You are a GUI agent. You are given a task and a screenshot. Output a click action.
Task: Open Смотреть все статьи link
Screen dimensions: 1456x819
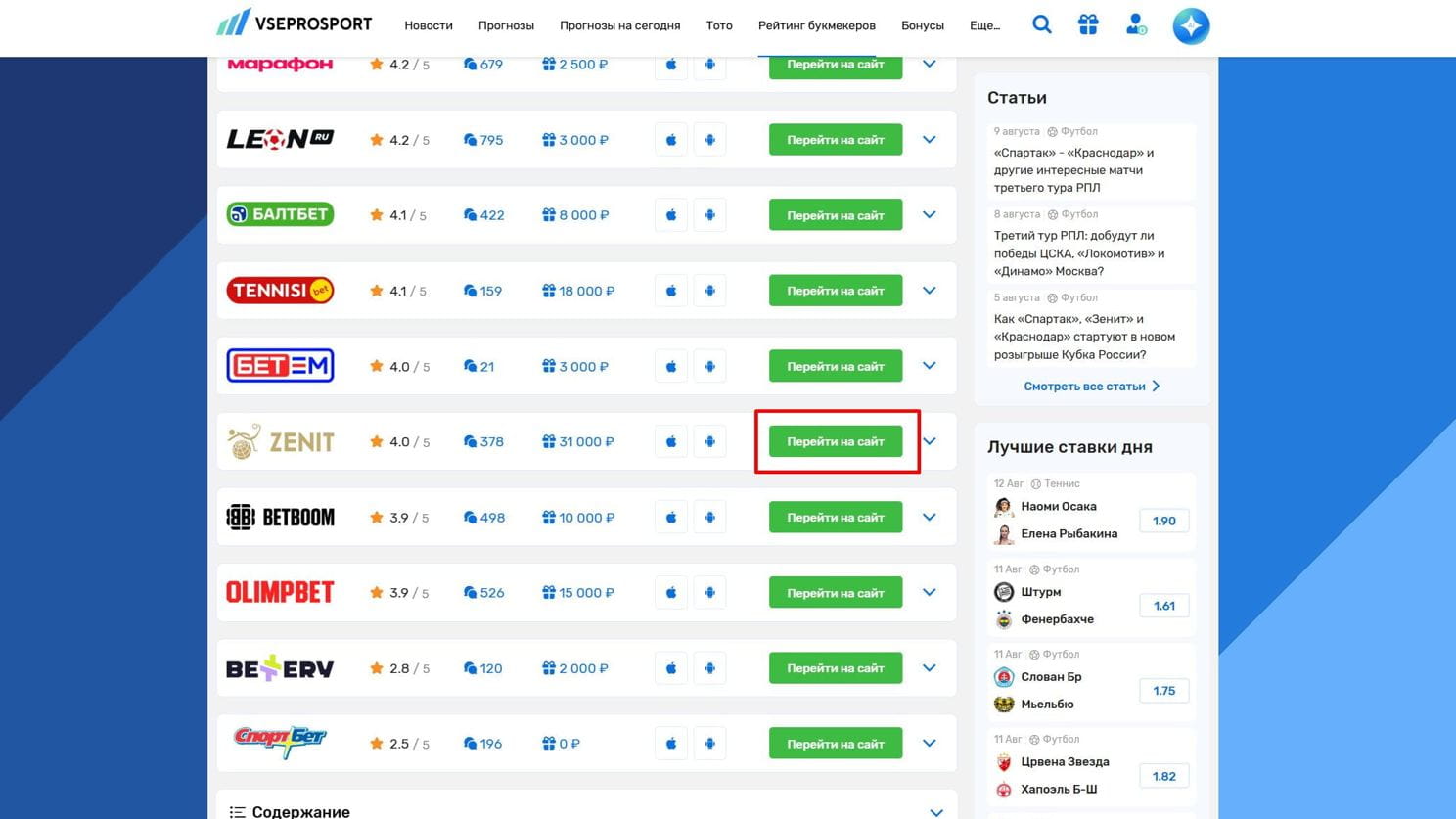(1092, 387)
